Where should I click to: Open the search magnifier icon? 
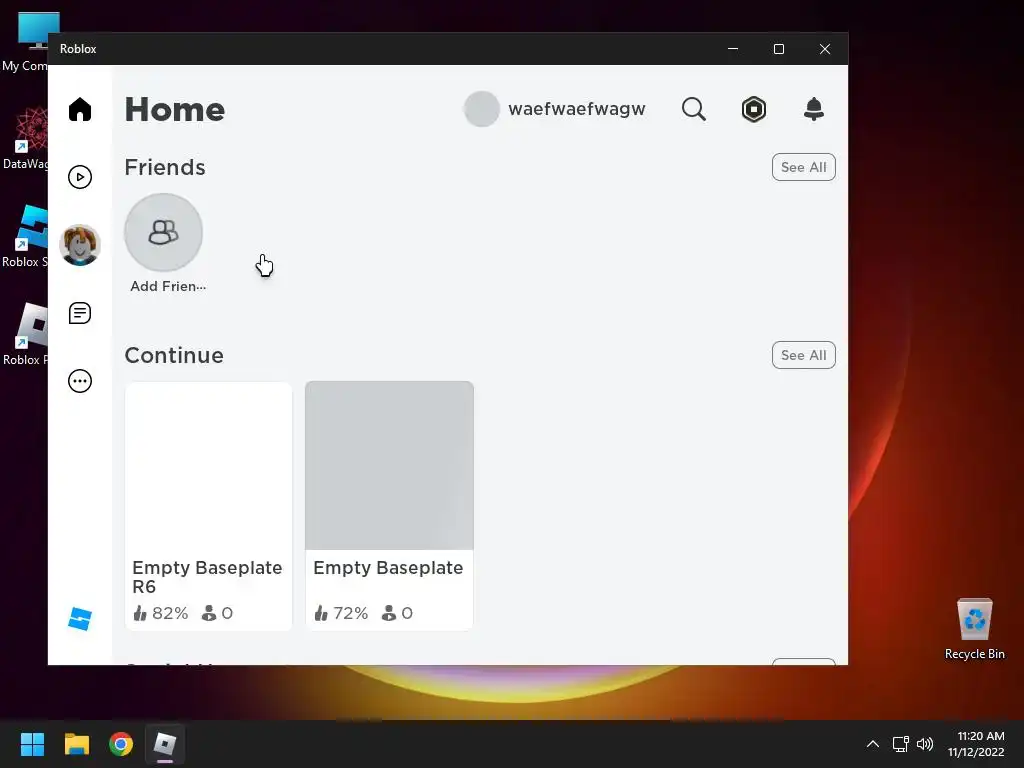click(x=694, y=109)
